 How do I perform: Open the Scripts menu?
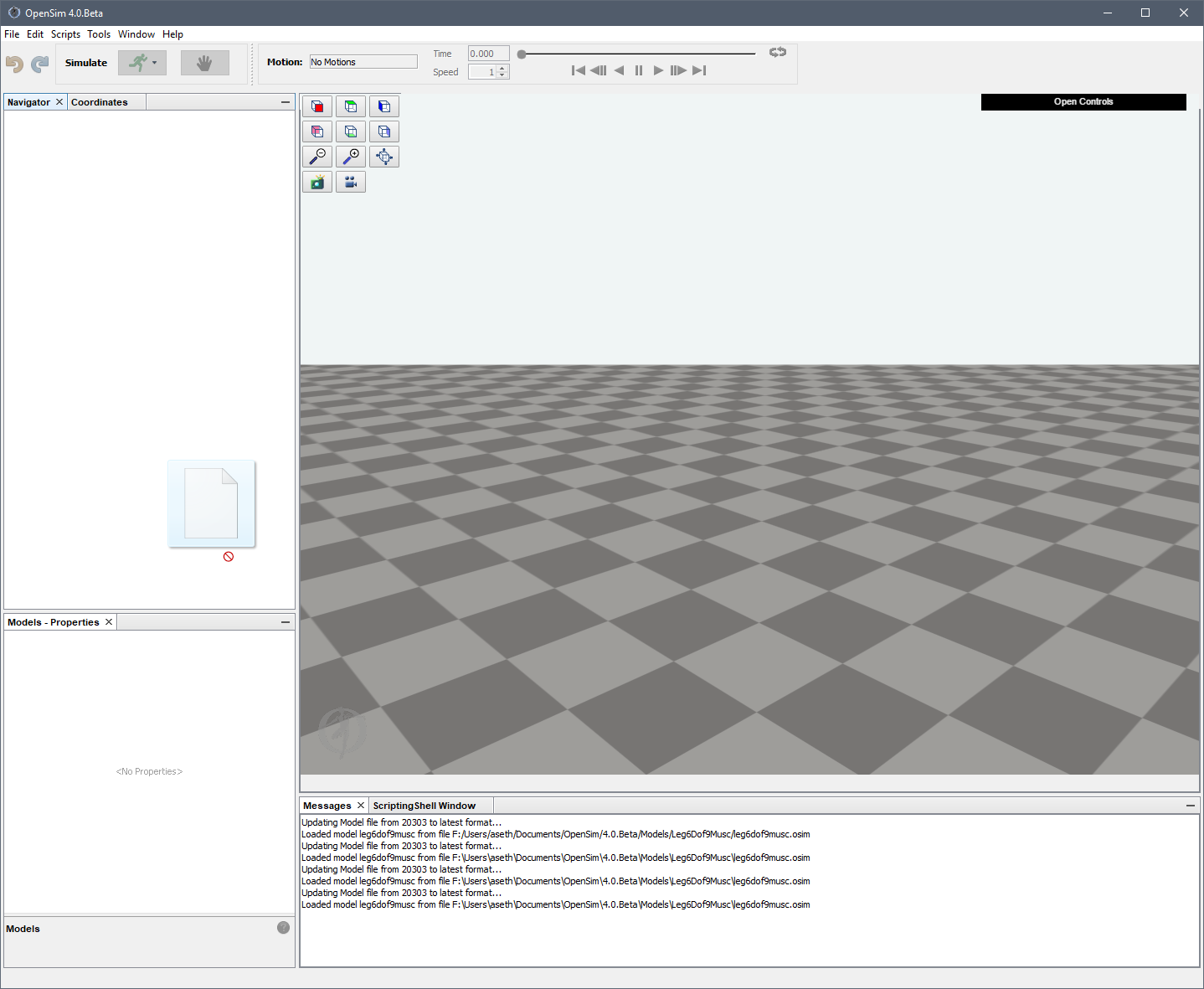65,34
